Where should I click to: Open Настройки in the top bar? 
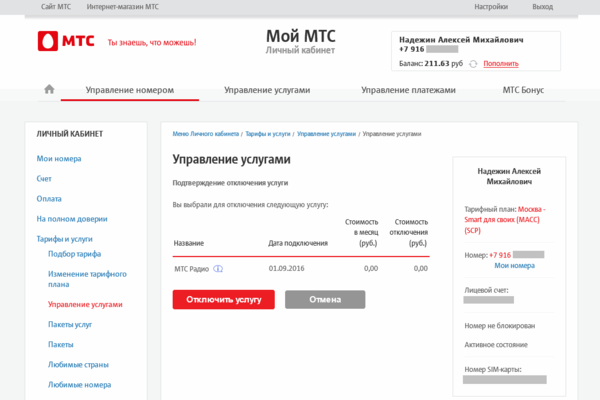[x=491, y=7]
